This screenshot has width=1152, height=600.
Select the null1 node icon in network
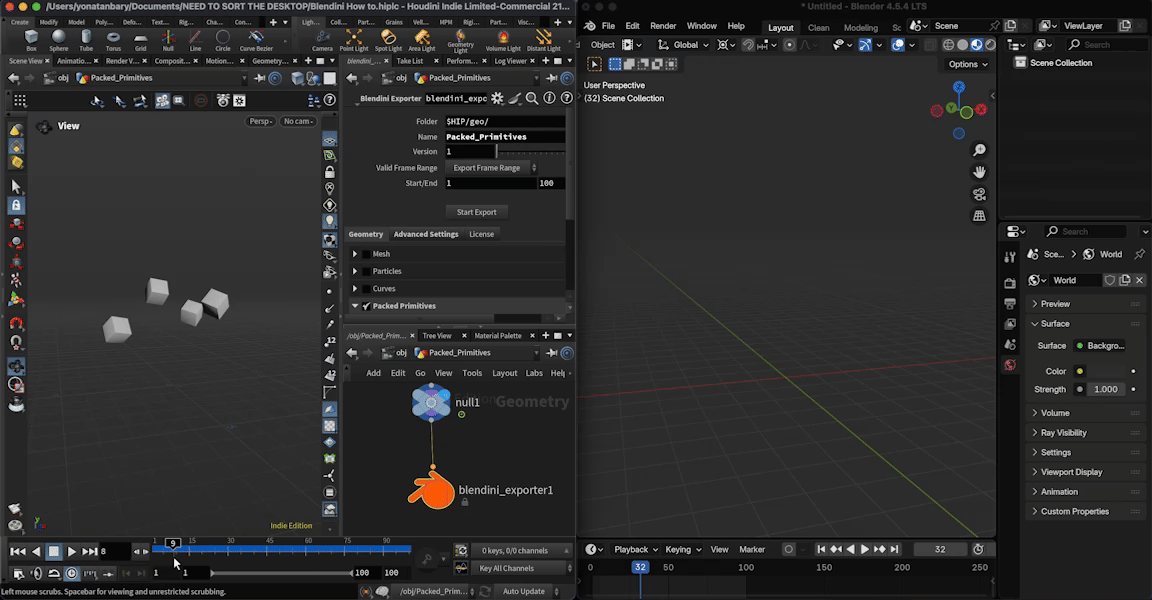click(x=431, y=402)
